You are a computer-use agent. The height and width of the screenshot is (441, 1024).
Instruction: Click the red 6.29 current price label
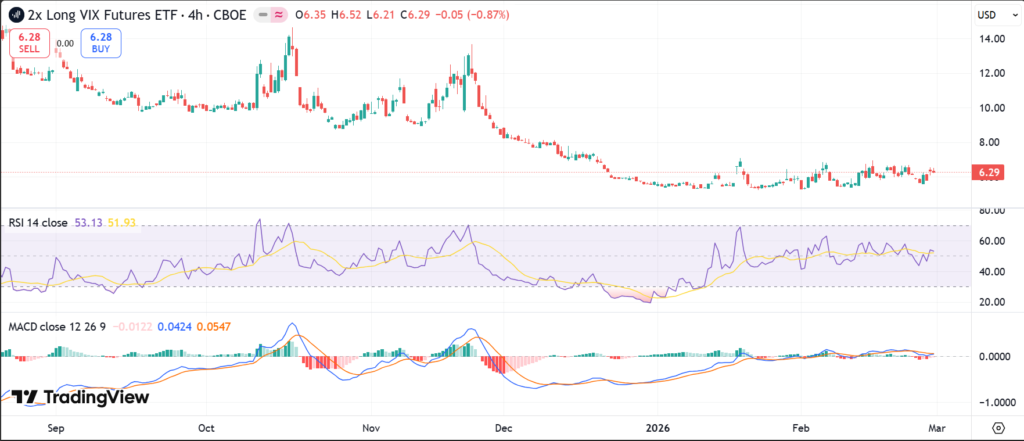coord(986,172)
